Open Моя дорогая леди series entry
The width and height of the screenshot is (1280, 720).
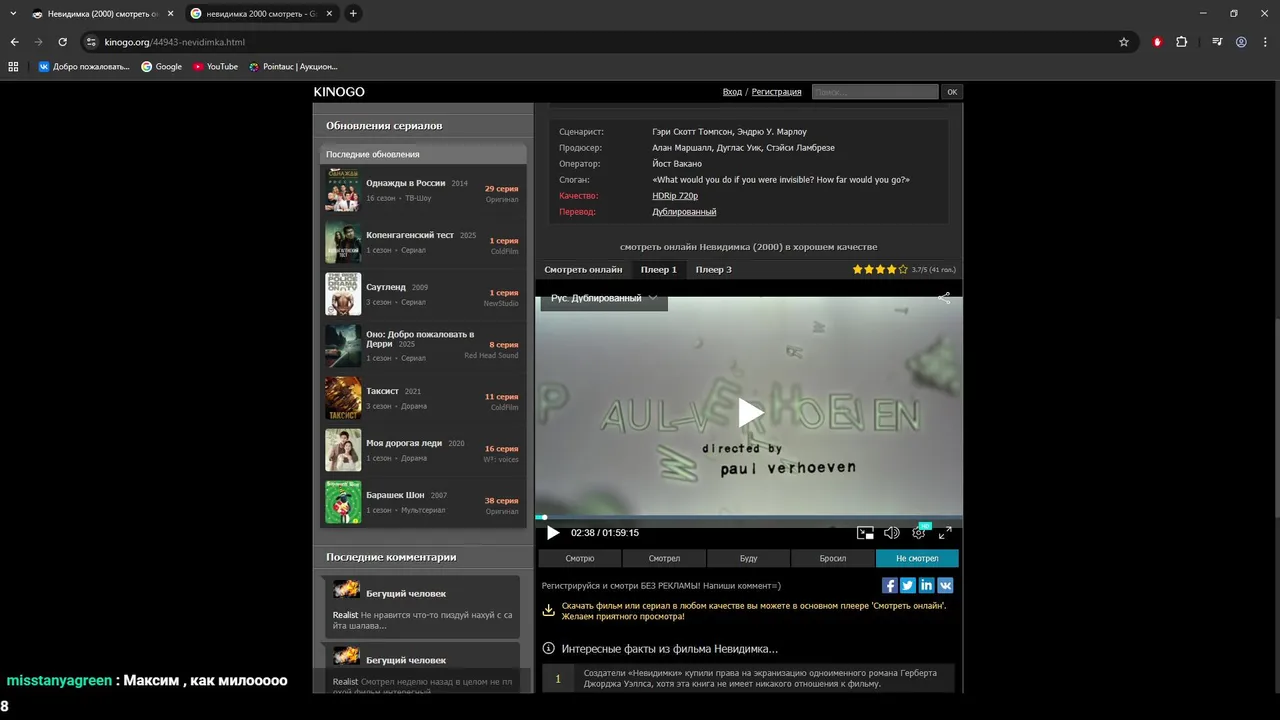coord(423,450)
